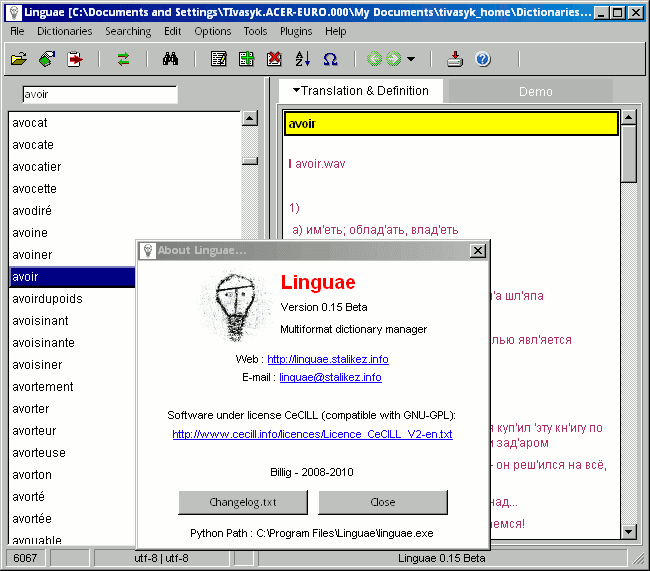Click the document with red arrow icon
Screen dimensions: 650x571
[x=75, y=59]
